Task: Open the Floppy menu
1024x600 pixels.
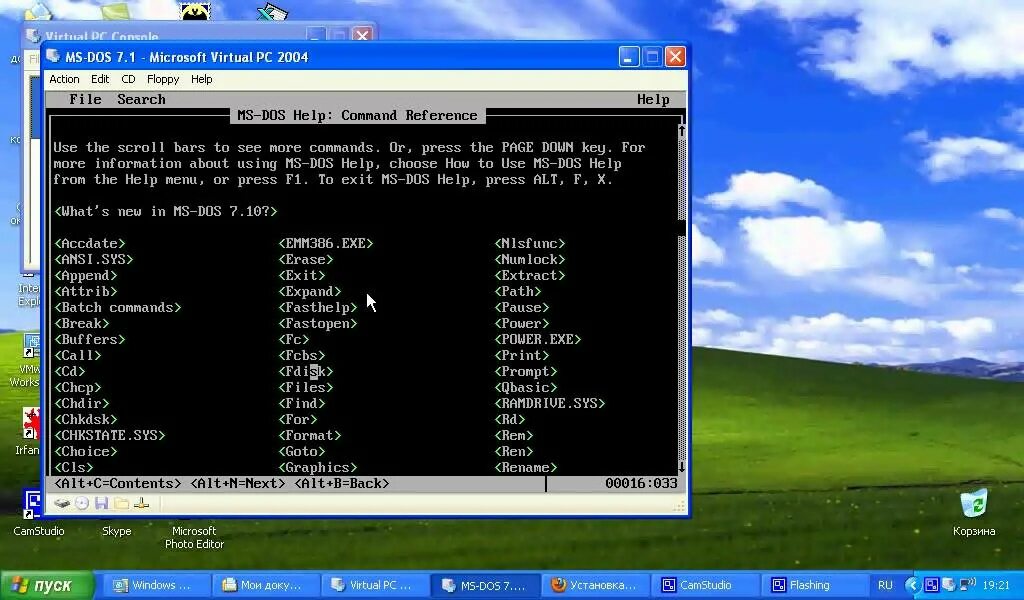Action: pos(163,79)
